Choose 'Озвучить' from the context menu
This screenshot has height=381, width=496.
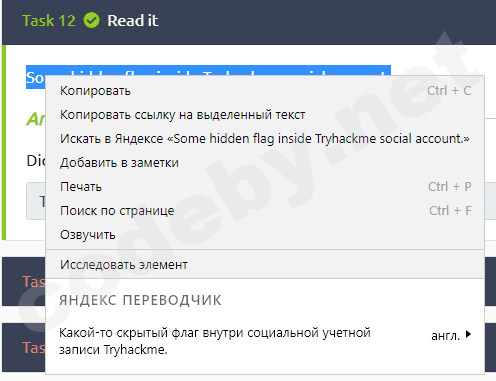coord(265,235)
